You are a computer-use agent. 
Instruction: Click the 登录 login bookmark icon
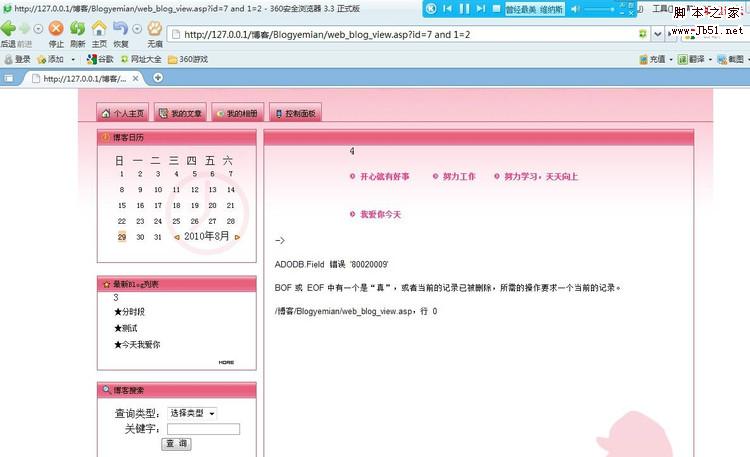click(17, 59)
